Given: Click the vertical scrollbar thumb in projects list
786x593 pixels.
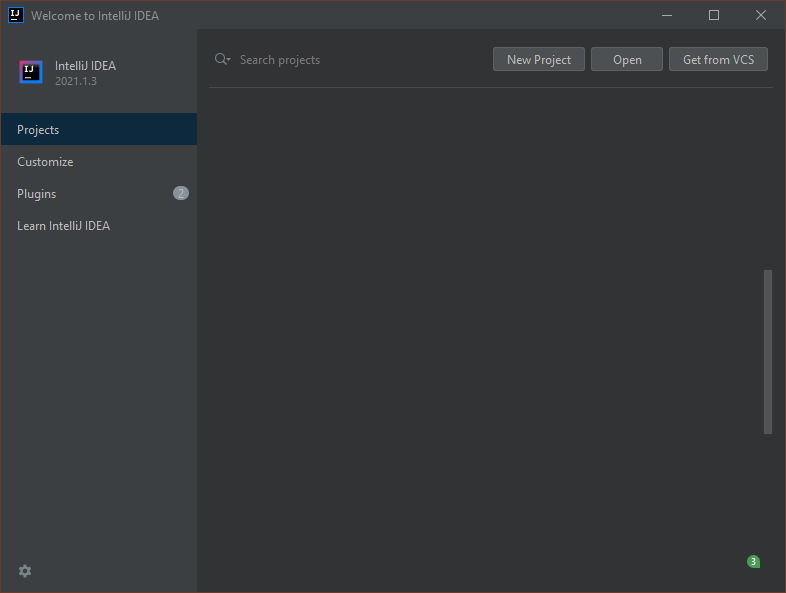Looking at the screenshot, I should [767, 352].
